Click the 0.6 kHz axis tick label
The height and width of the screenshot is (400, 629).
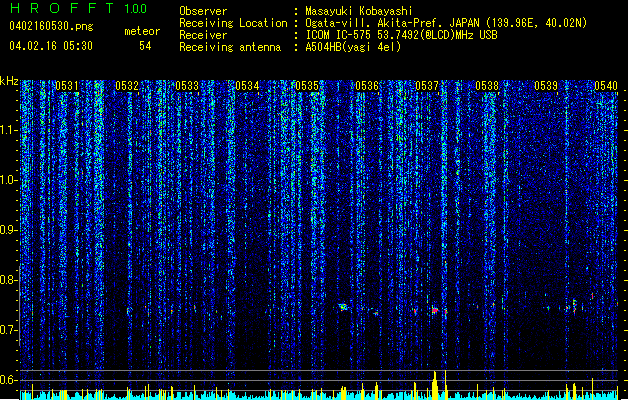tap(9, 380)
